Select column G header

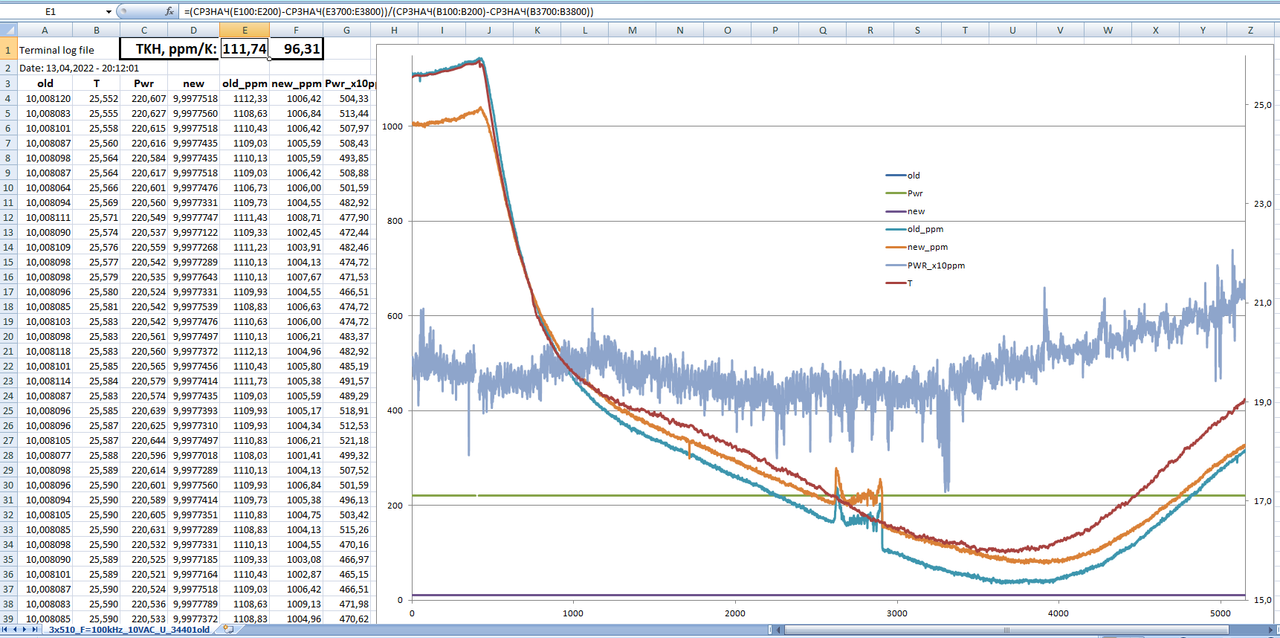pos(346,30)
